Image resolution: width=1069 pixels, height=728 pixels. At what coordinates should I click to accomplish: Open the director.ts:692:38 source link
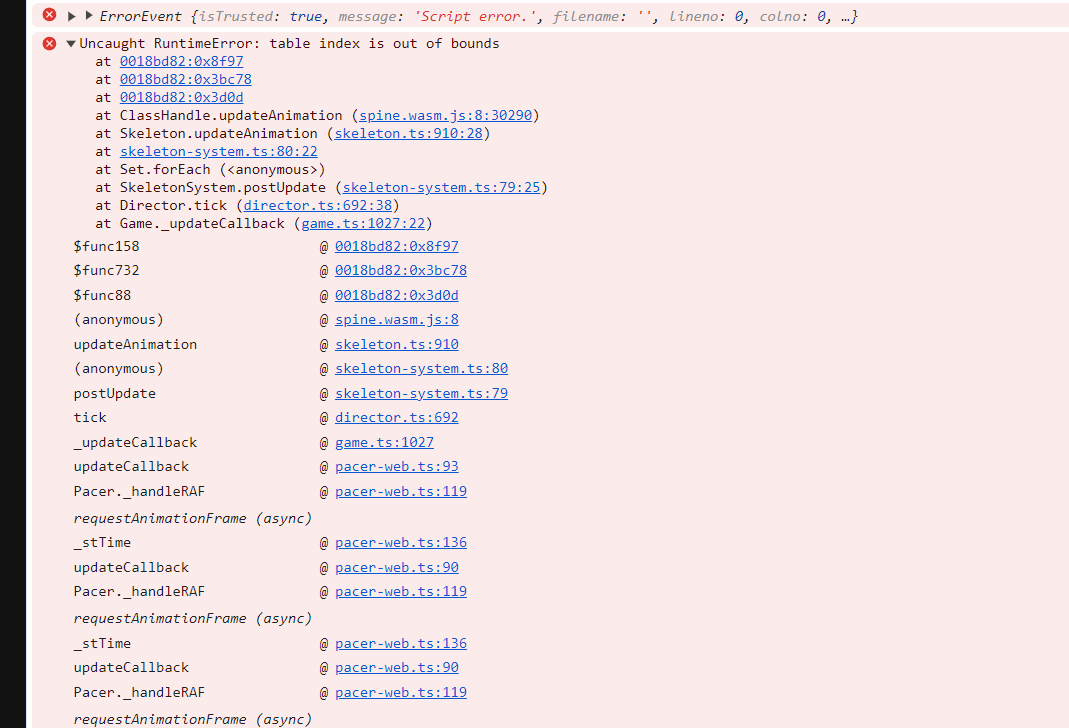tap(318, 205)
